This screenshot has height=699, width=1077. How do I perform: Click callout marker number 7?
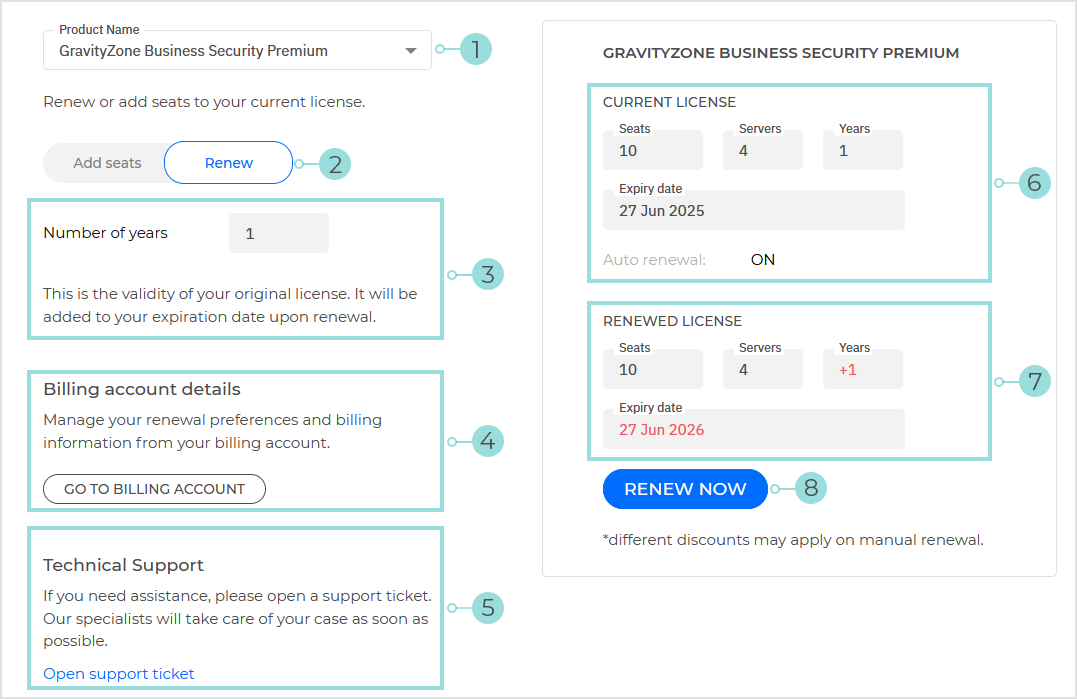[1035, 381]
